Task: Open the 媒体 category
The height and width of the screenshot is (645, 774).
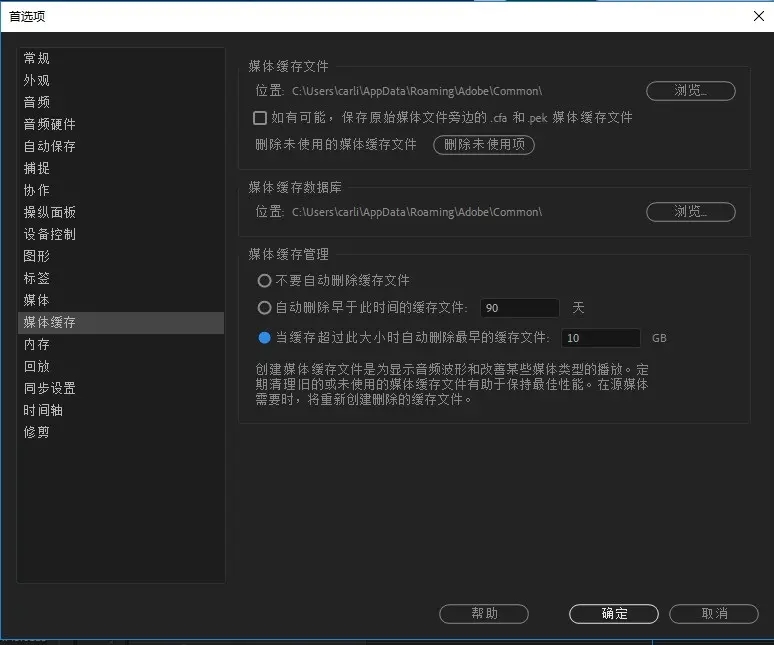Action: [120, 300]
